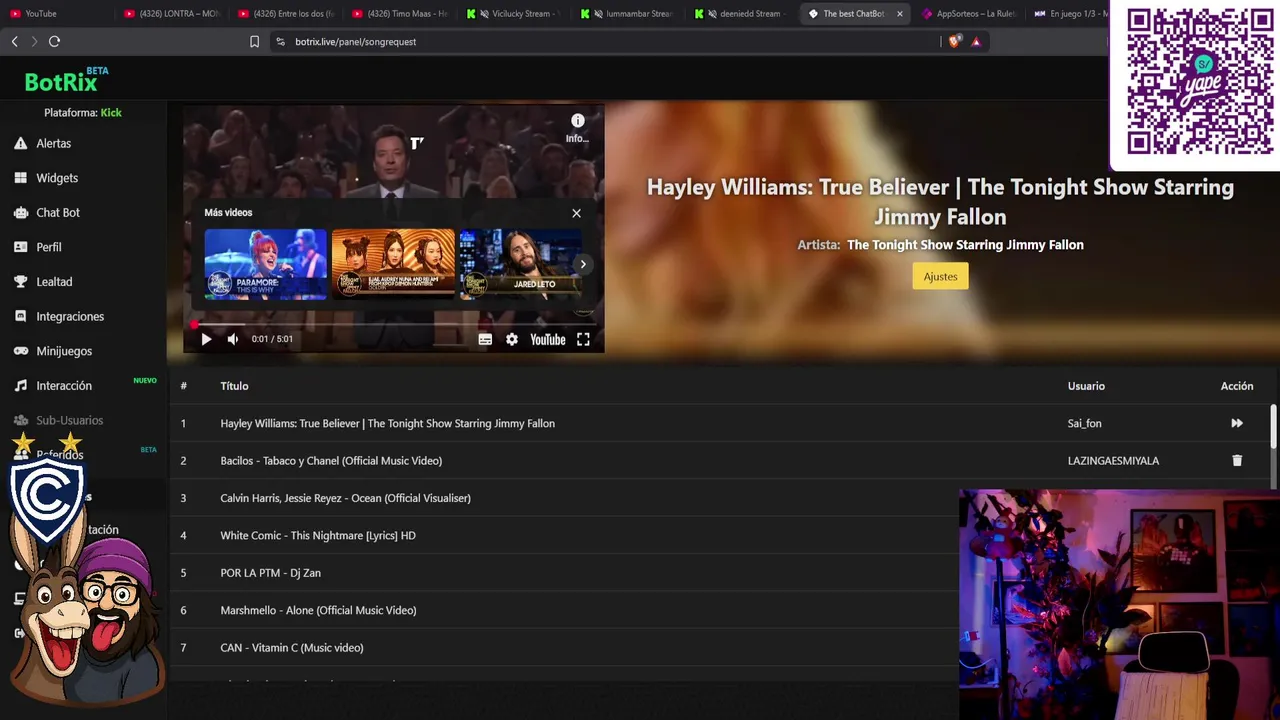Open Integraciones in the sidebar
Image resolution: width=1280 pixels, height=720 pixels.
[70, 316]
